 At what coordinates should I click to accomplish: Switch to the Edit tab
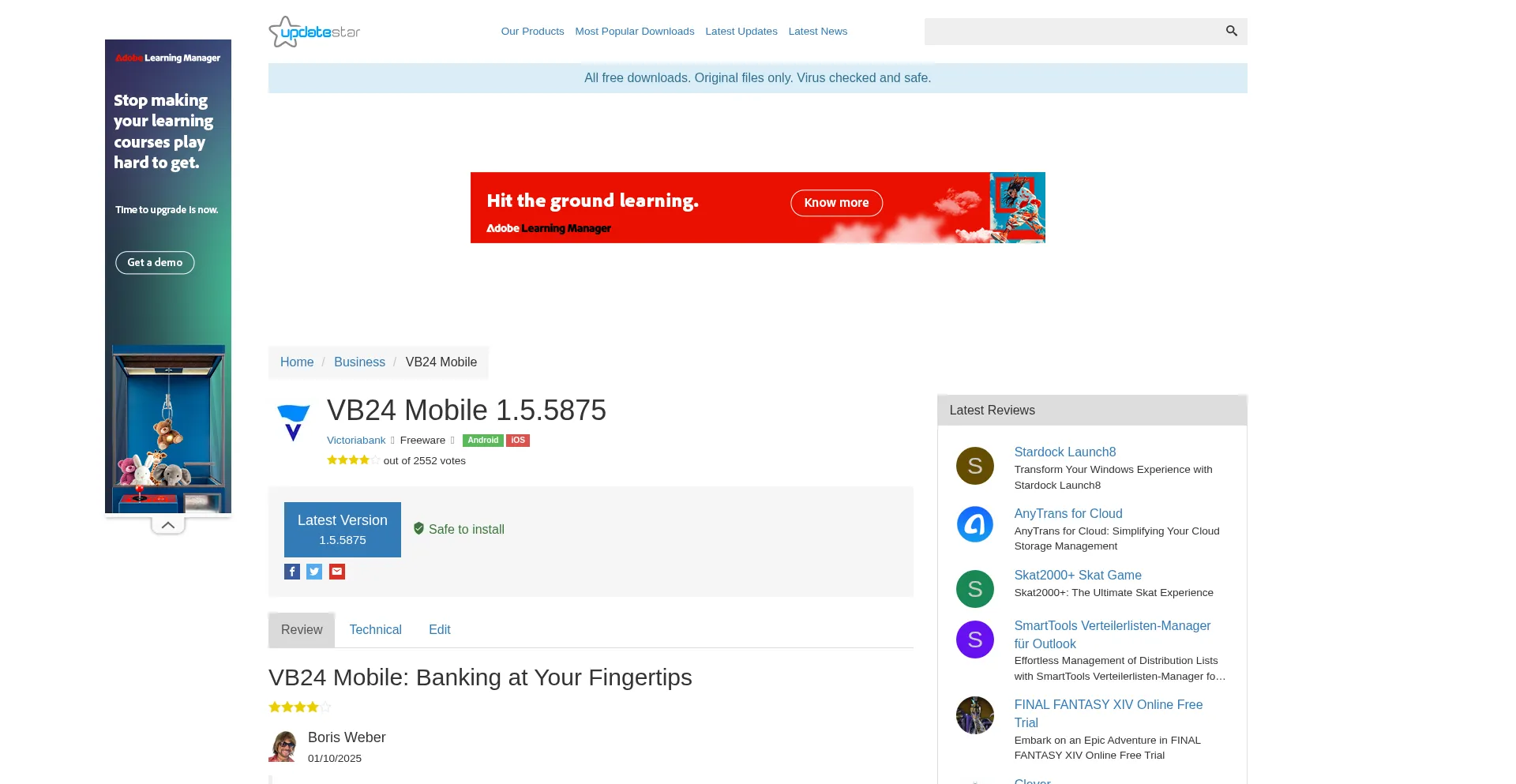(x=440, y=630)
